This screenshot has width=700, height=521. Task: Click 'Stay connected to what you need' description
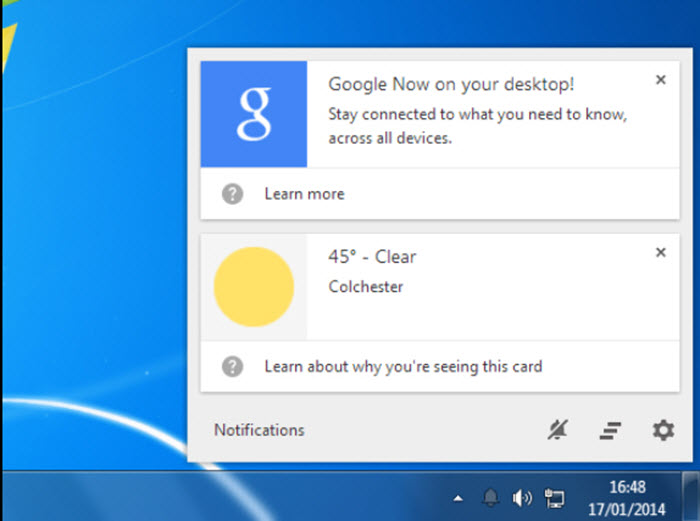click(x=478, y=126)
